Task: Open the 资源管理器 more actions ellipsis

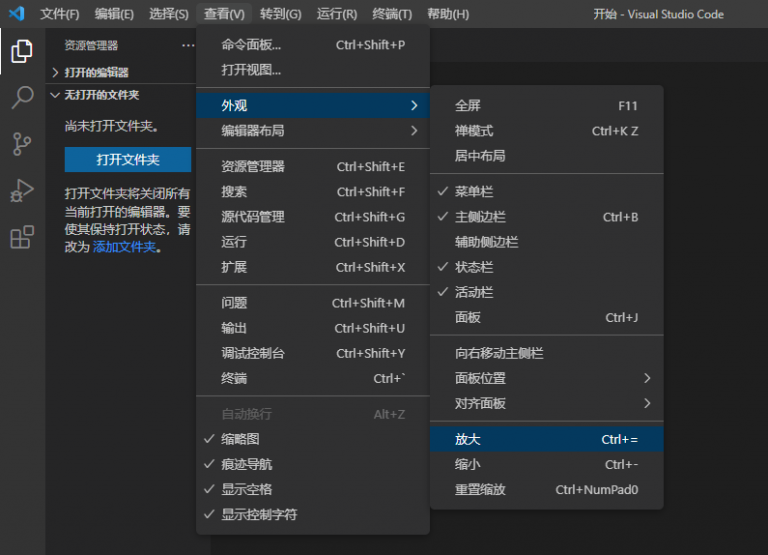Action: [x=188, y=46]
